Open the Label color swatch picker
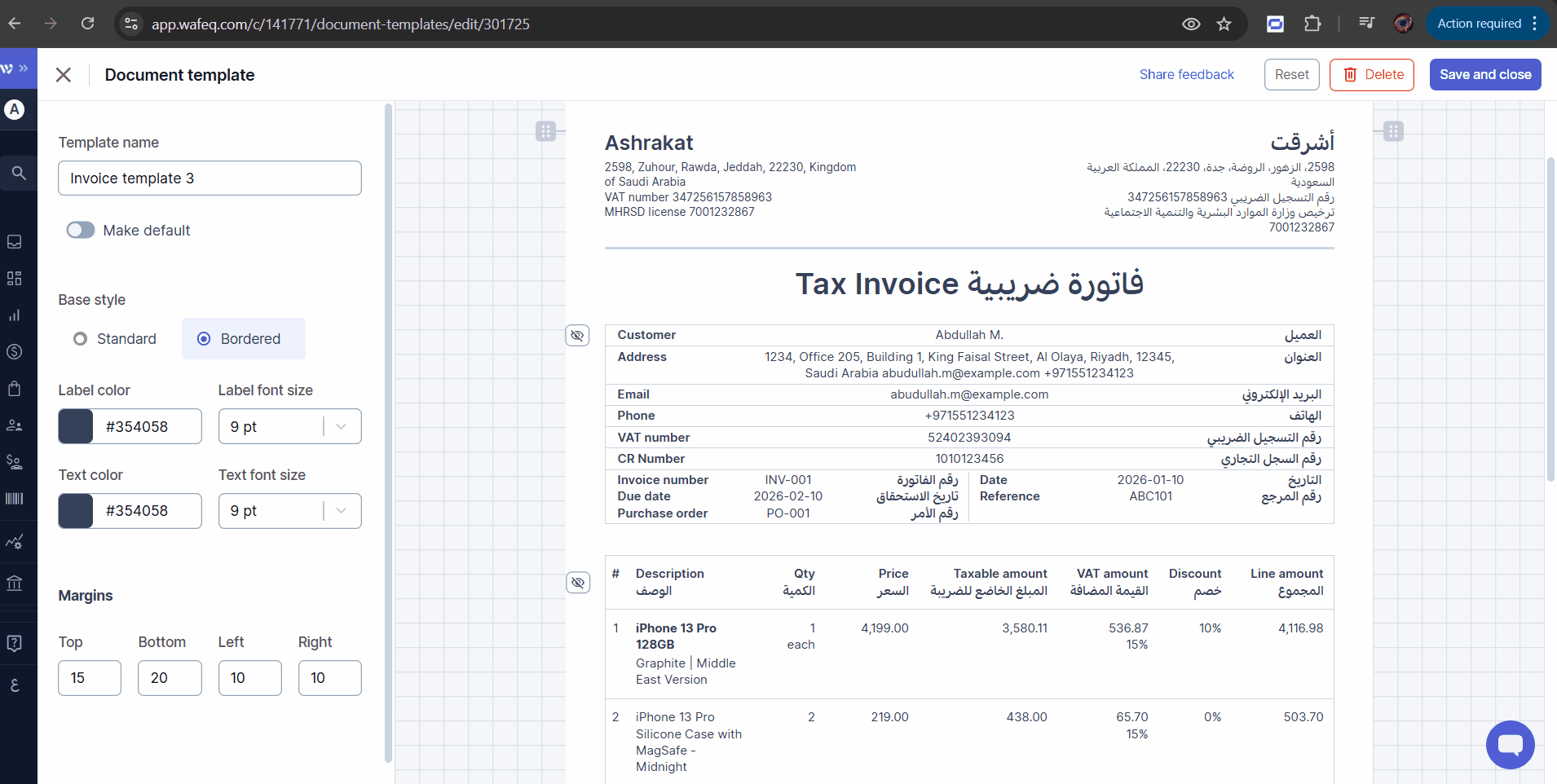The height and width of the screenshot is (784, 1557). (76, 427)
